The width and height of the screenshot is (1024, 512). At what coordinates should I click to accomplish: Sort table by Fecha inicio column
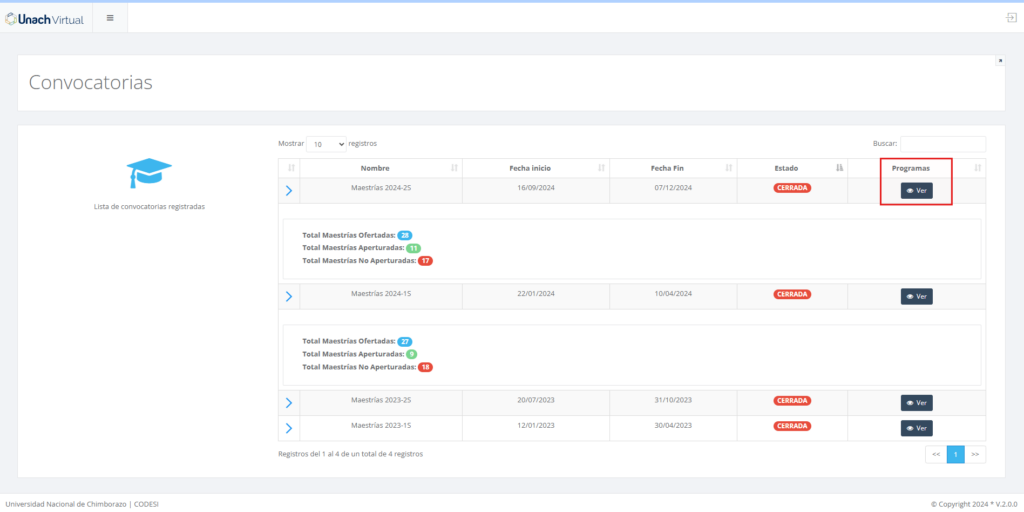[534, 168]
